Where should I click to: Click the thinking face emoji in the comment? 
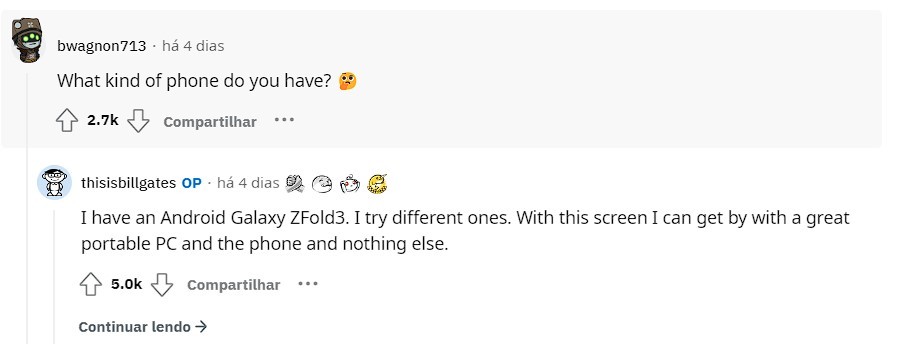tap(347, 81)
